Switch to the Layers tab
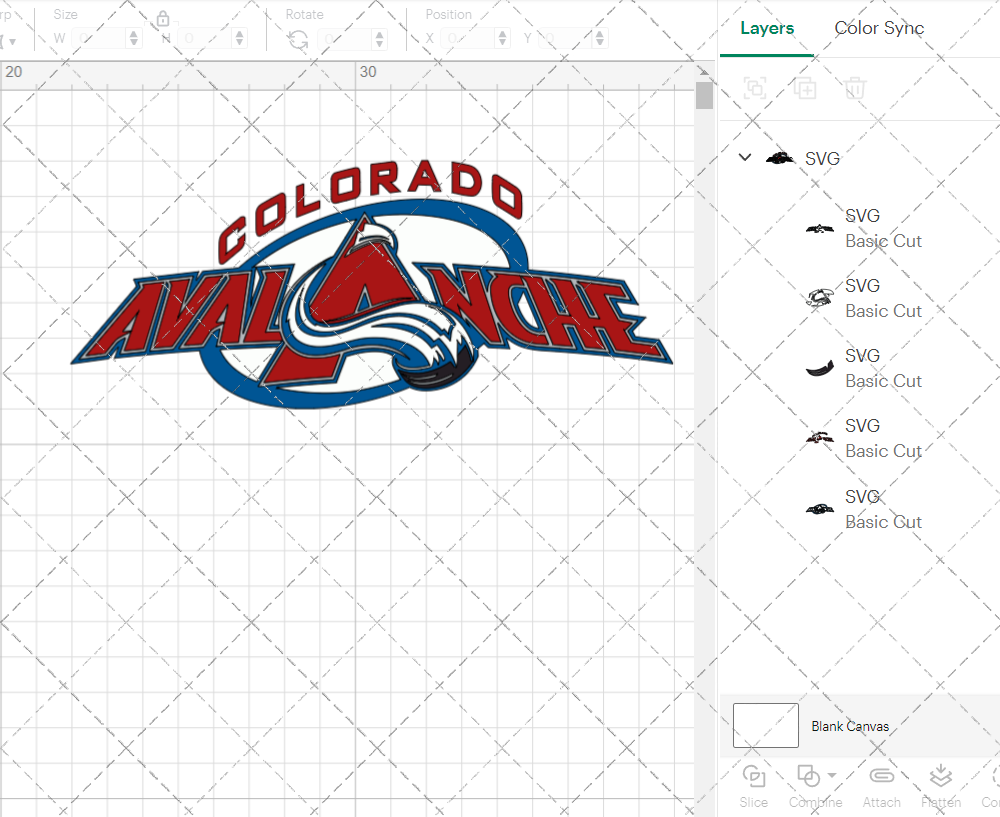The image size is (1000, 817). tap(767, 28)
